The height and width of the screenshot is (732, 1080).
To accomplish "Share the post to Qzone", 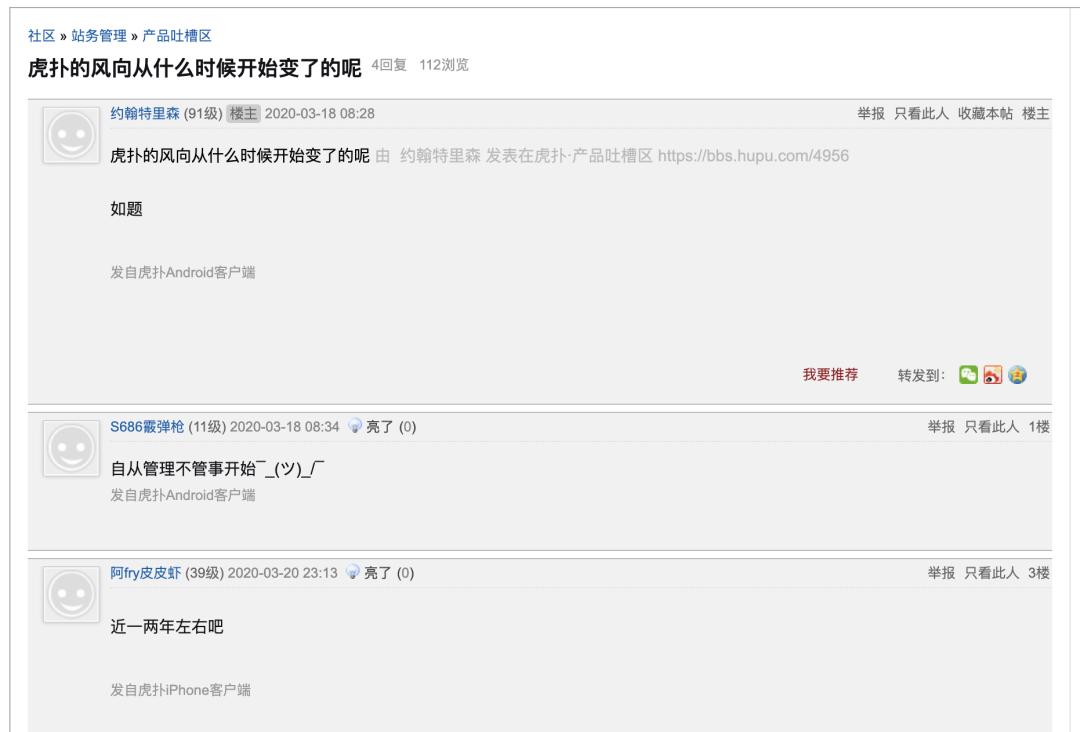I will (x=1017, y=374).
